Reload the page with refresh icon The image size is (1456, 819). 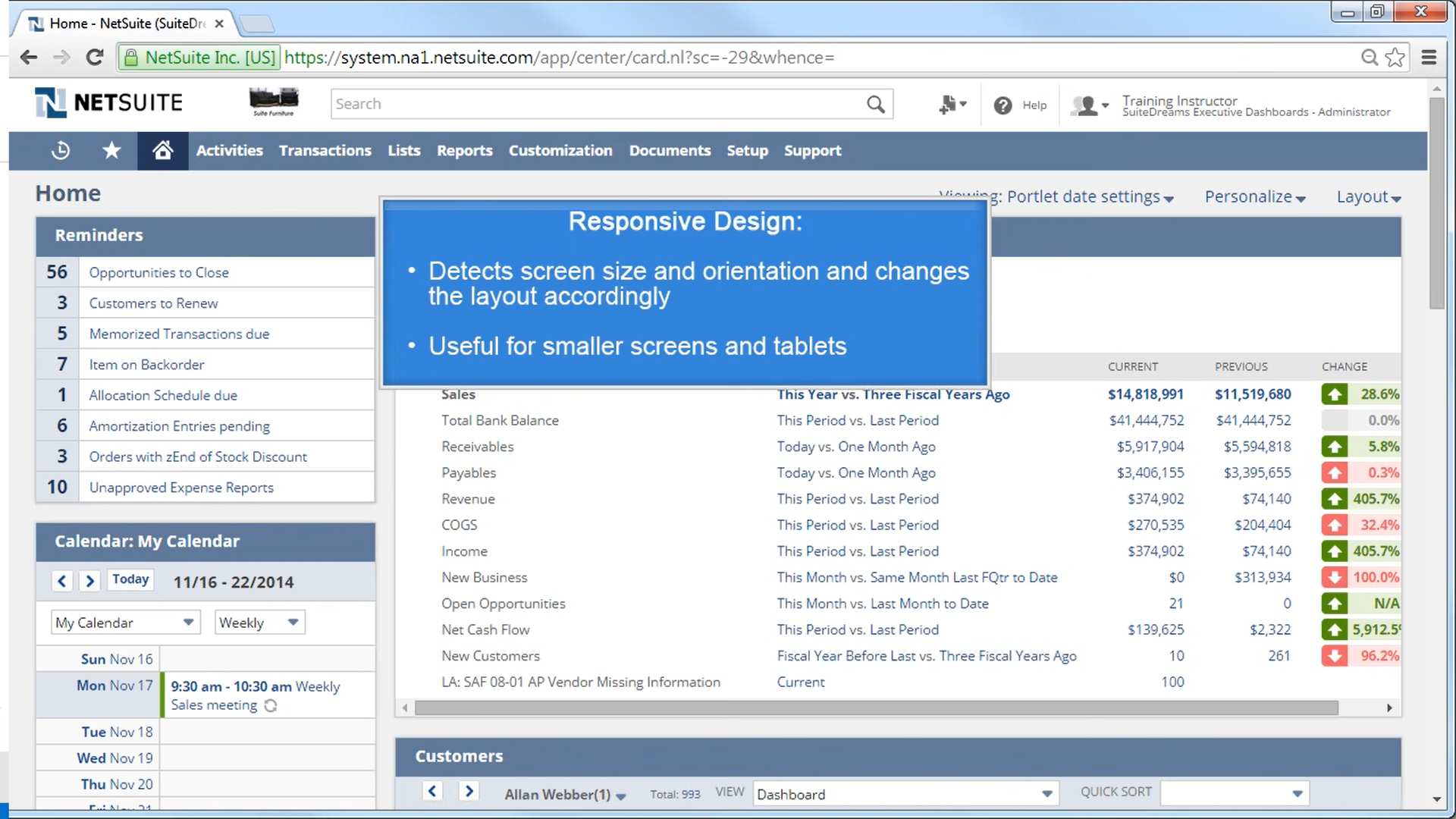tap(95, 58)
